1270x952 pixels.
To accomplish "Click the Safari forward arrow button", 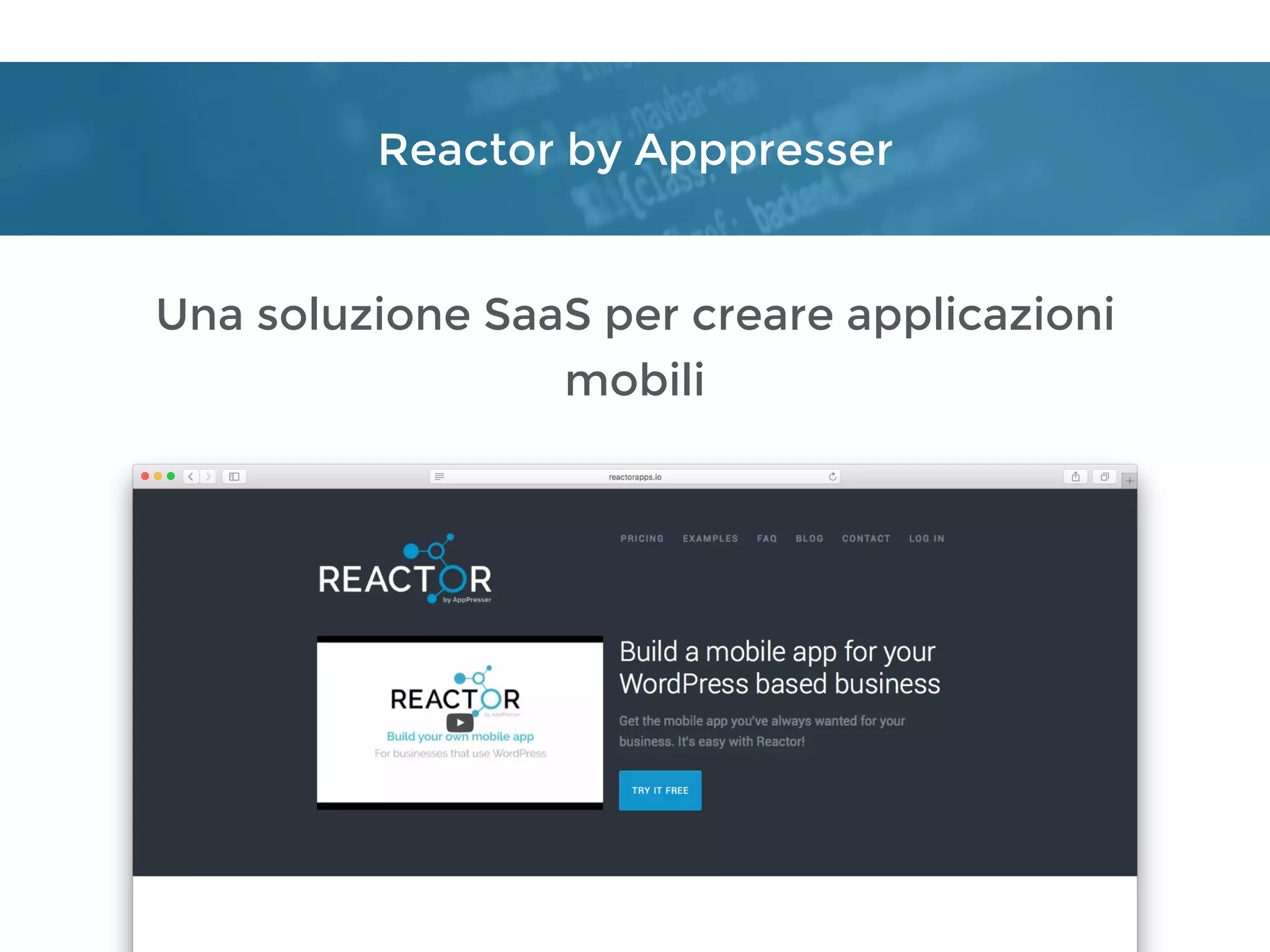I will [208, 477].
